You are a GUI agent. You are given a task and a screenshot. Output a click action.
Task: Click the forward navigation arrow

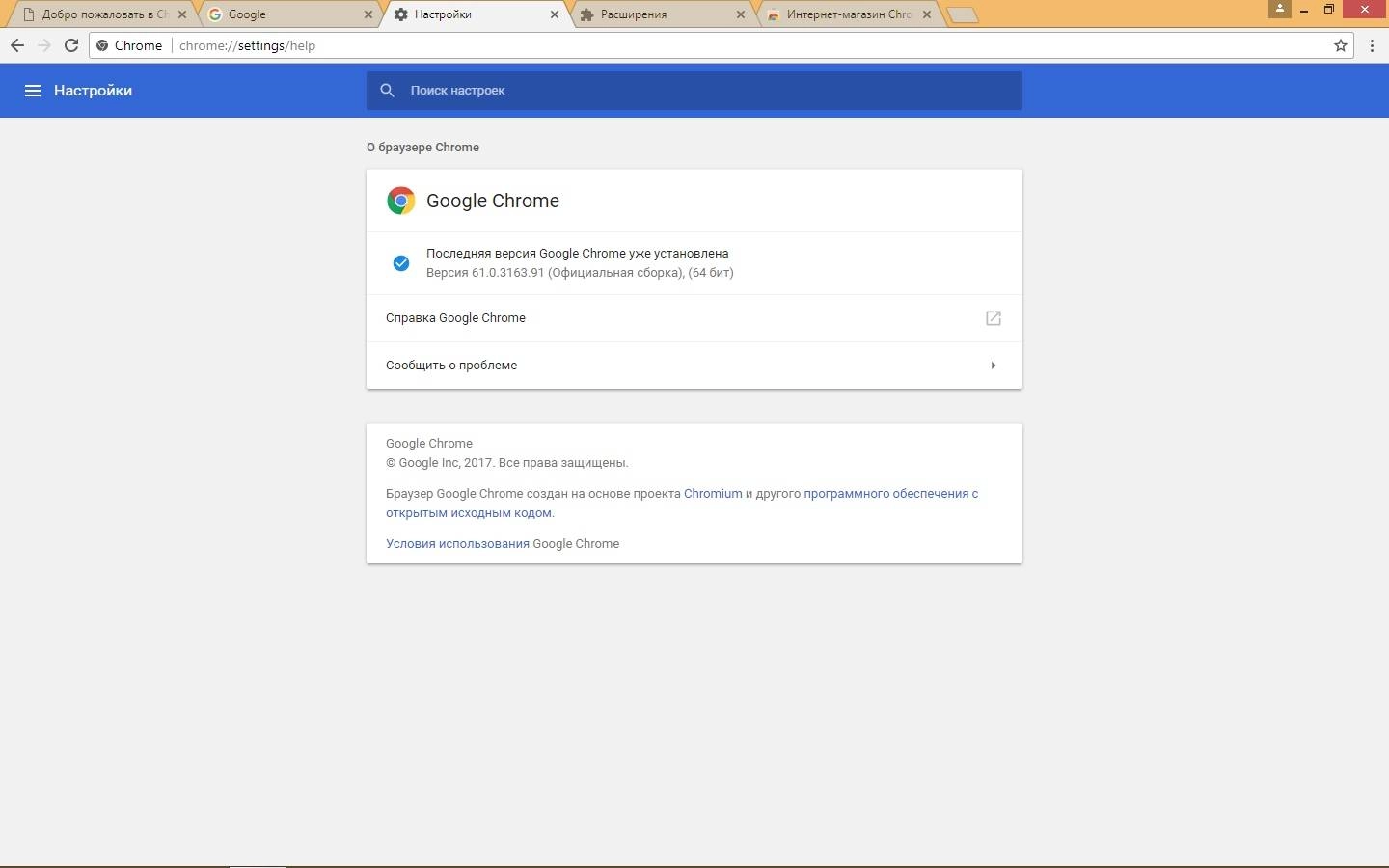point(43,45)
